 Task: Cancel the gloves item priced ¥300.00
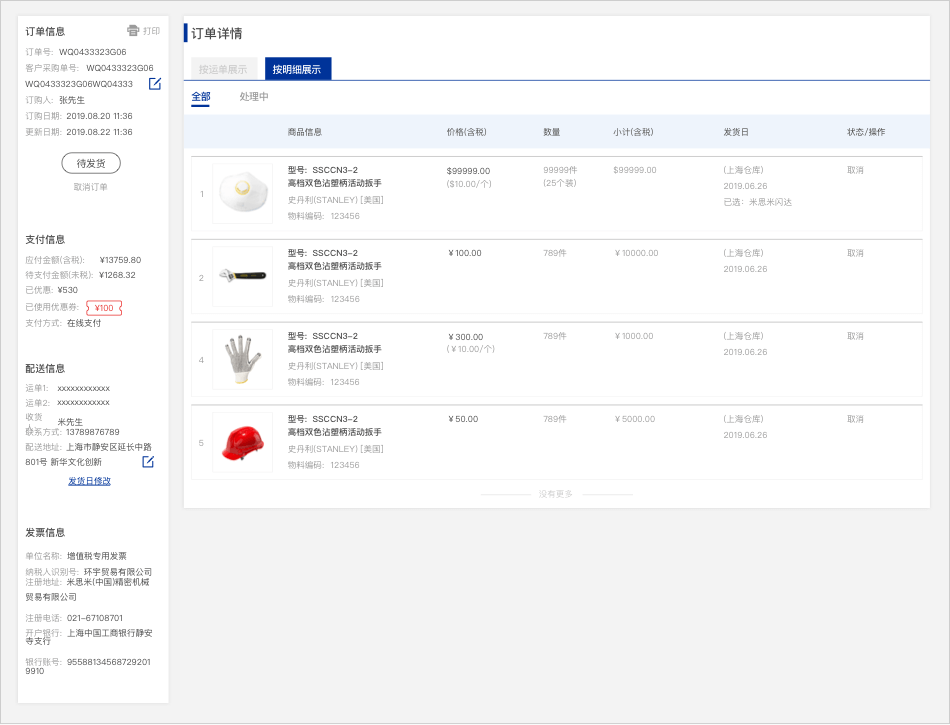point(855,336)
